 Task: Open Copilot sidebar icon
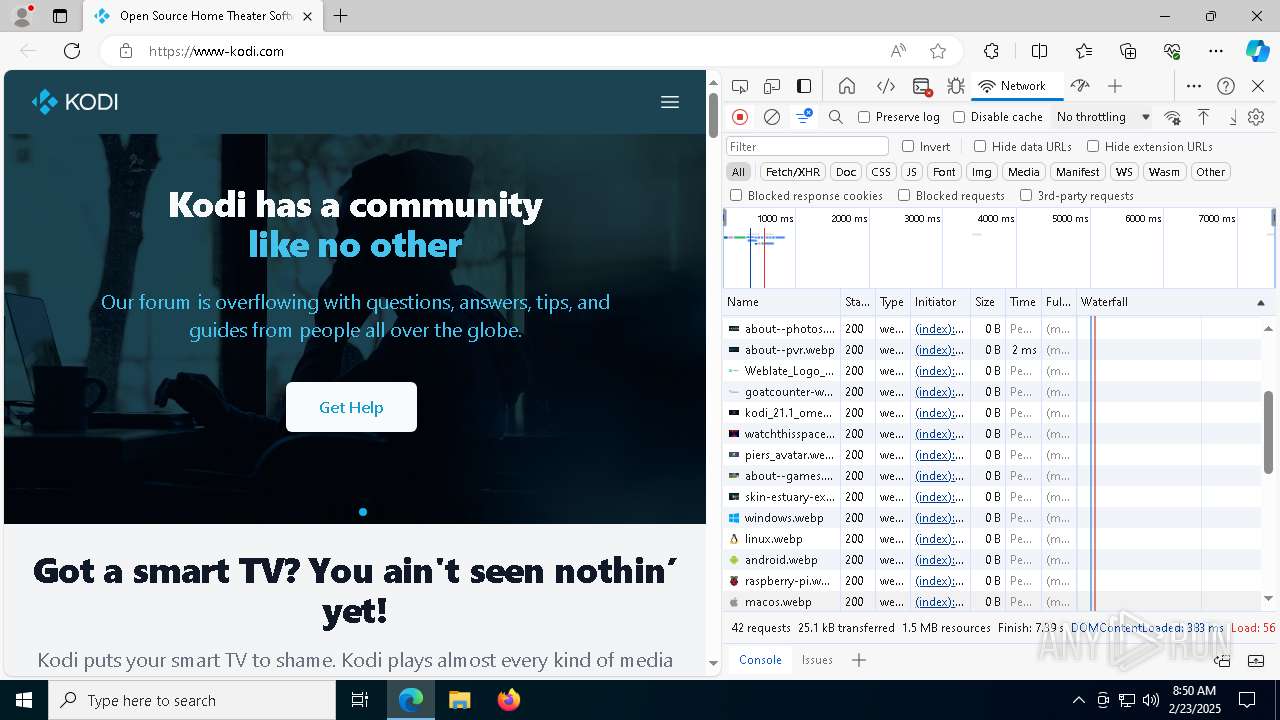pos(1257,51)
